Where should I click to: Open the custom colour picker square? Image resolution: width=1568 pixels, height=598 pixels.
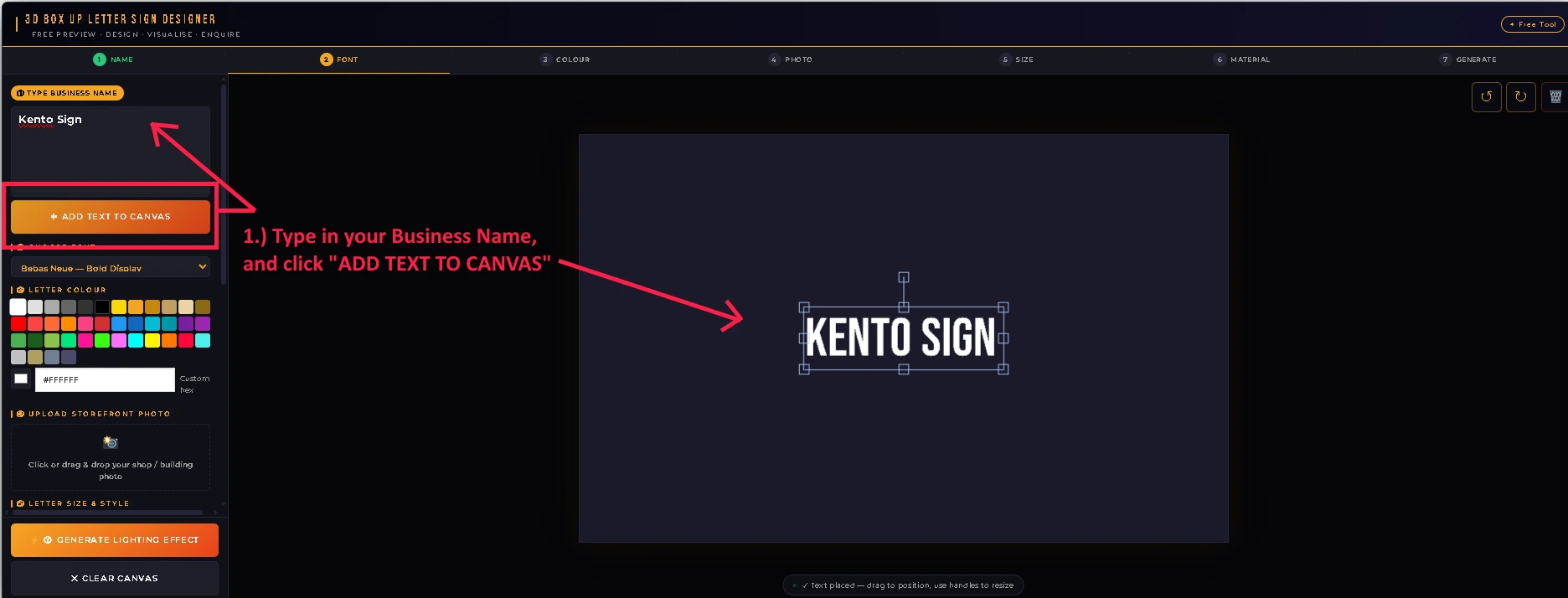click(21, 379)
